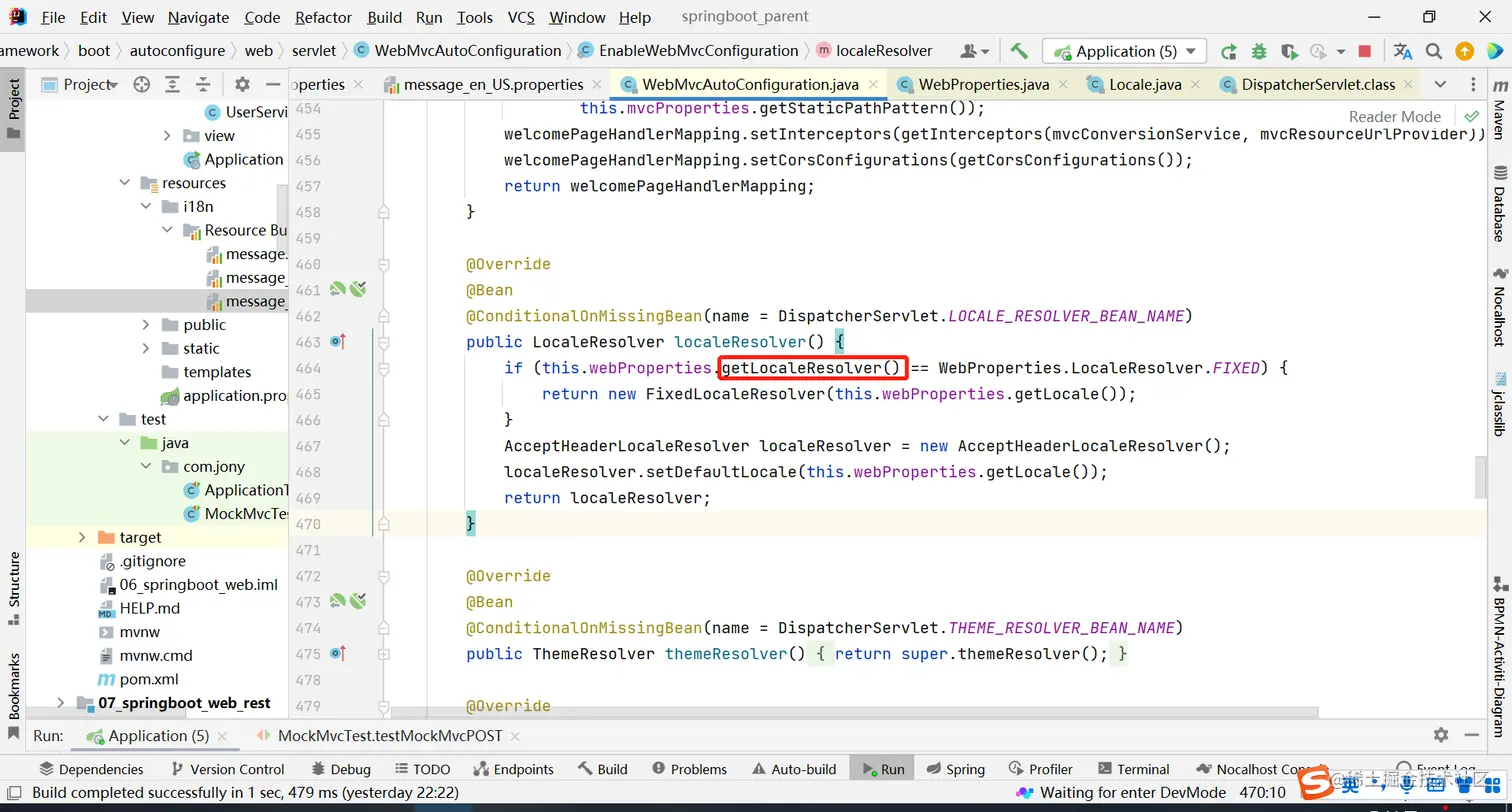Start debugging with the green bug icon

click(1259, 51)
